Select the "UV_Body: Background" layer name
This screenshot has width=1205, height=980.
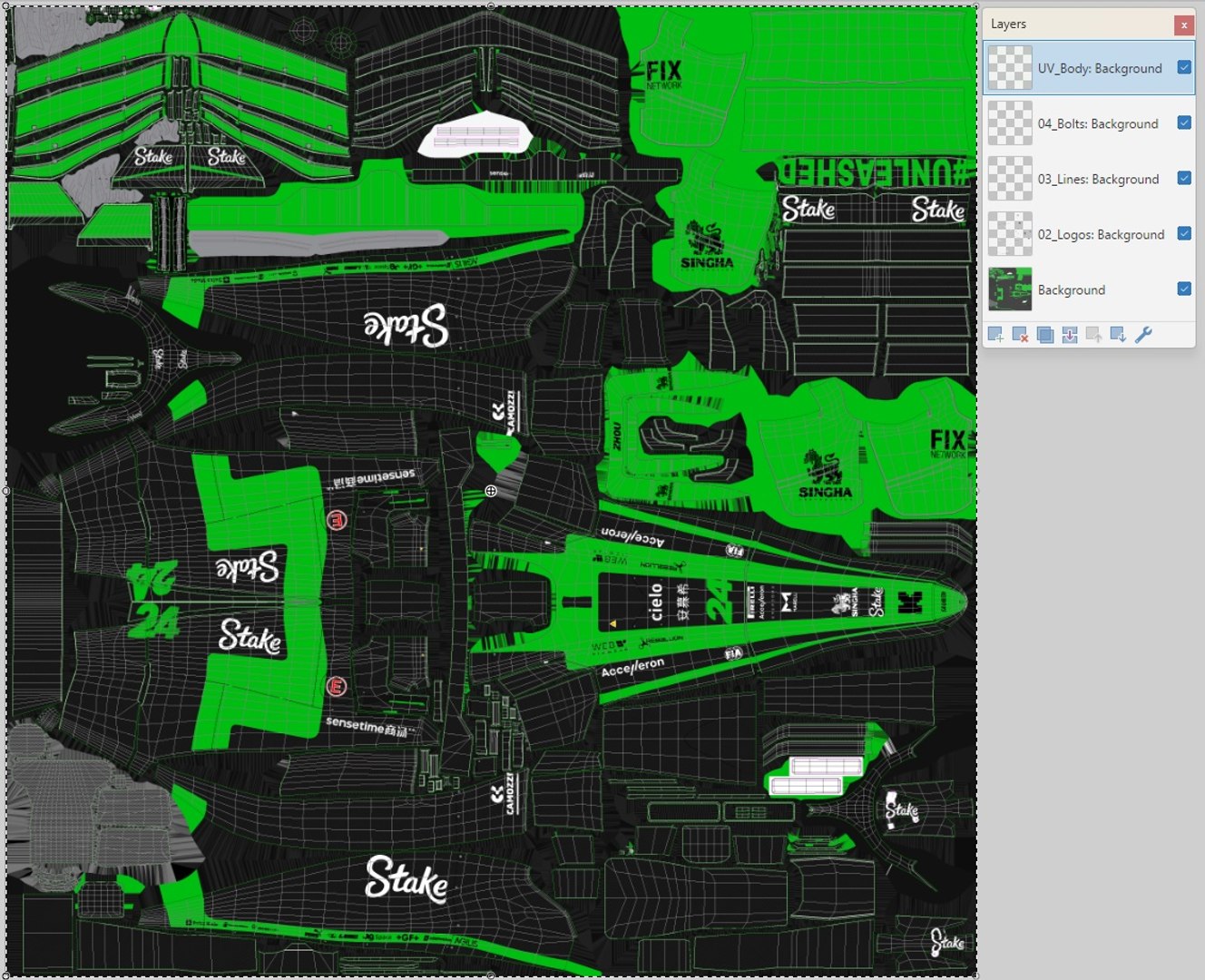pos(1100,69)
